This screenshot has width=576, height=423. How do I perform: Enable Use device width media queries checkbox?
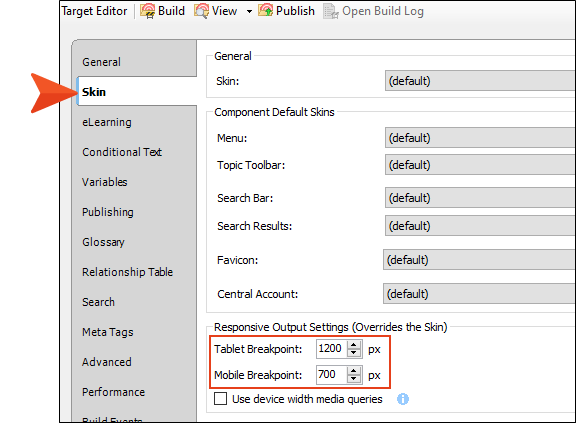tap(220, 399)
